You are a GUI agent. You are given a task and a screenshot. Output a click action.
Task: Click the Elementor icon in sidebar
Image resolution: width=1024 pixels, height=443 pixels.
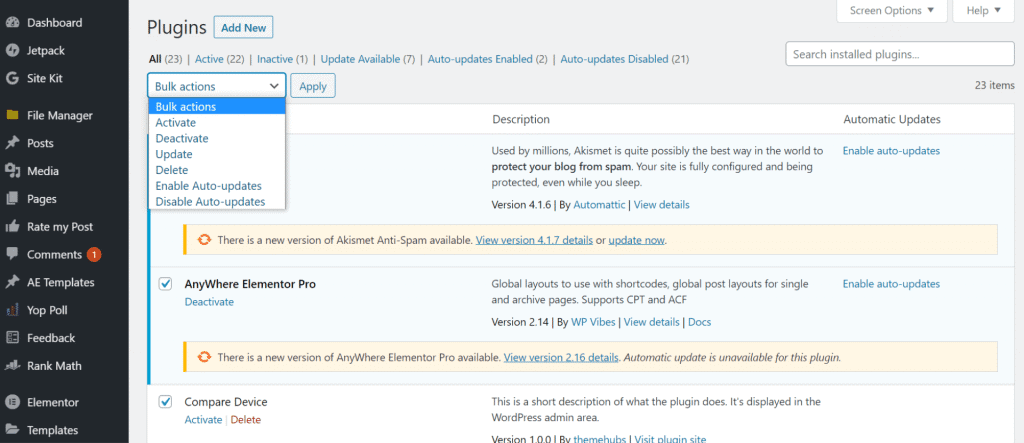(12, 402)
